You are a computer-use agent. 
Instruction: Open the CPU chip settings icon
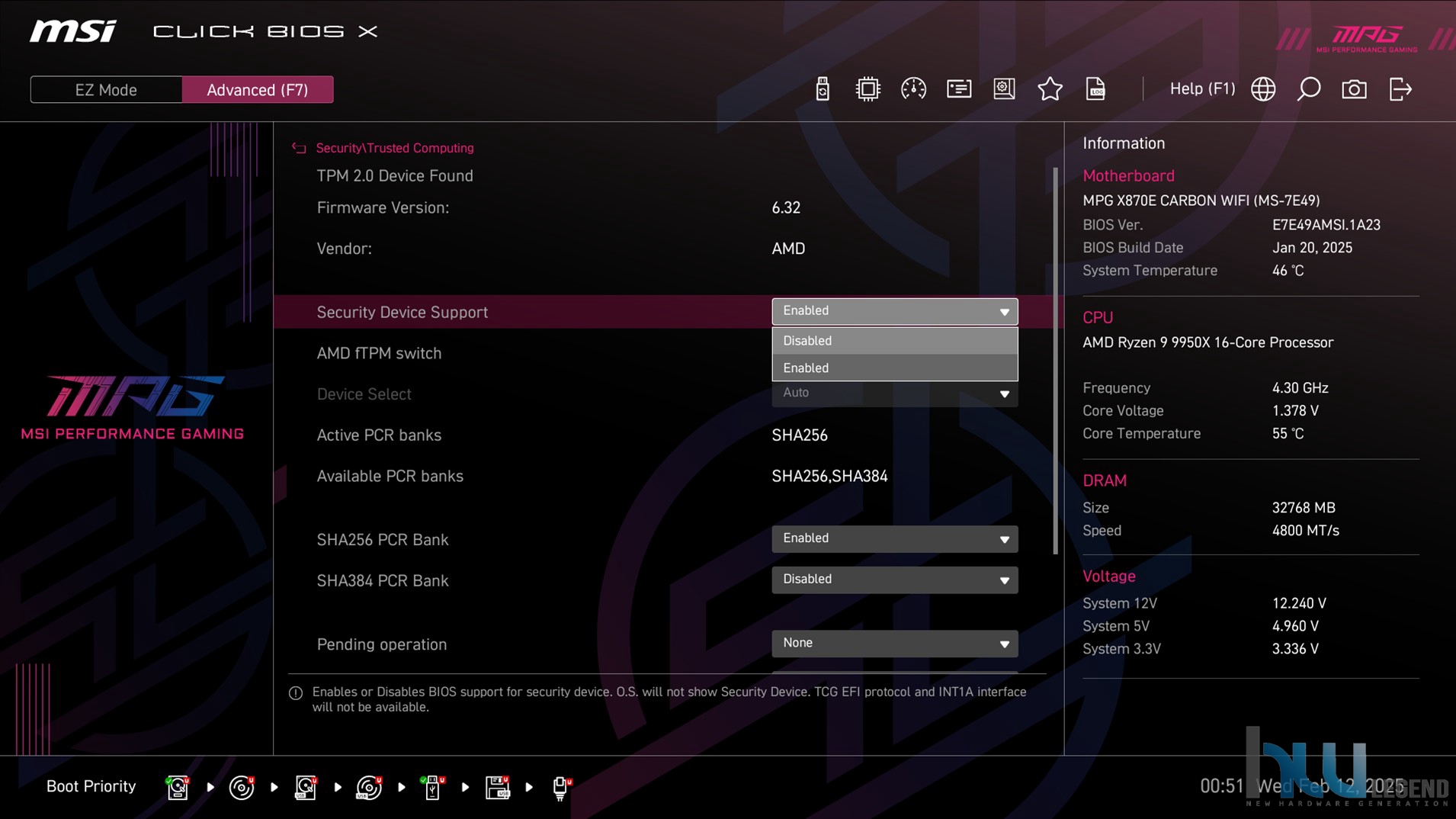[868, 89]
